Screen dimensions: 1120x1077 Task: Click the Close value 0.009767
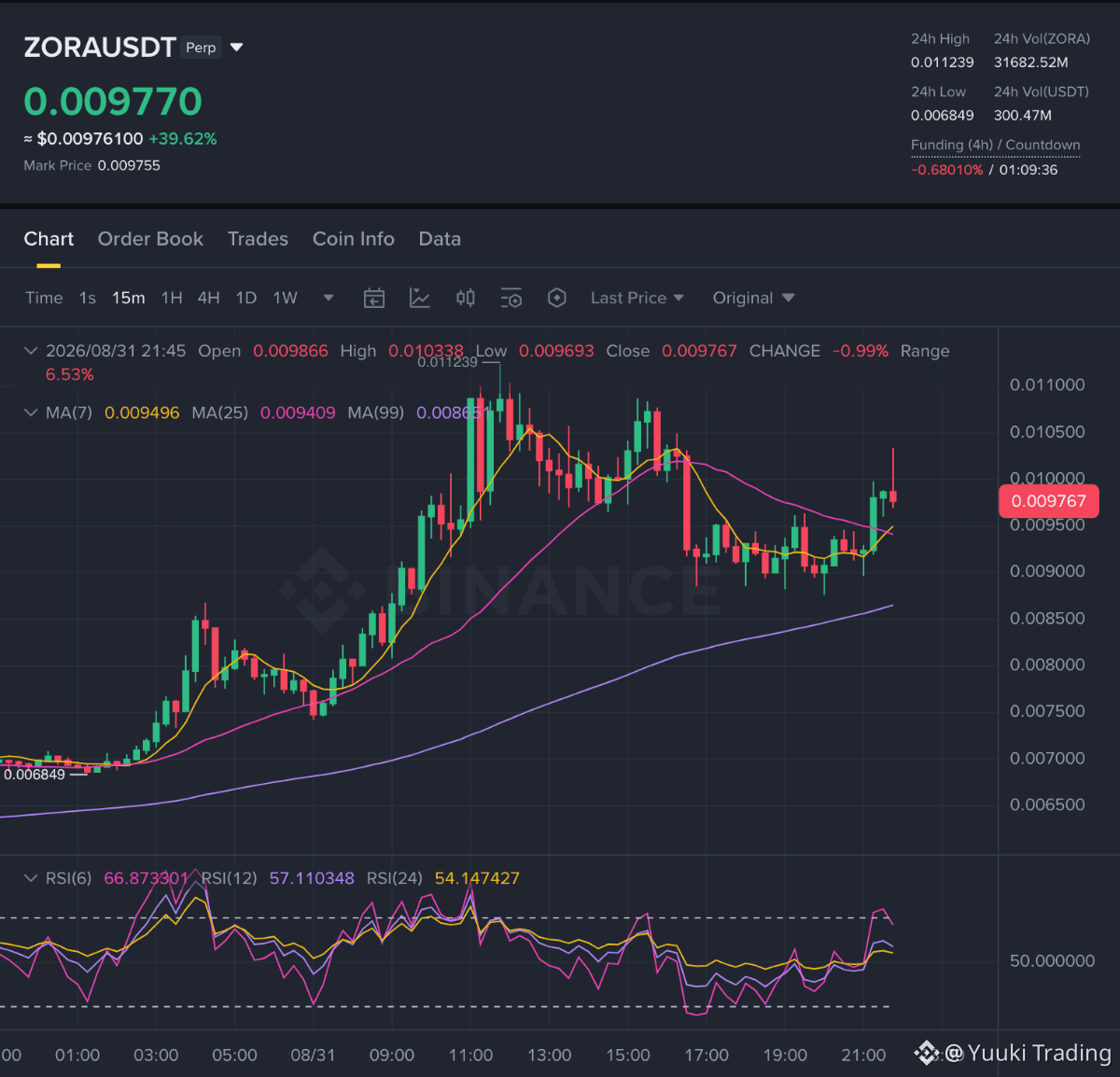tap(699, 351)
